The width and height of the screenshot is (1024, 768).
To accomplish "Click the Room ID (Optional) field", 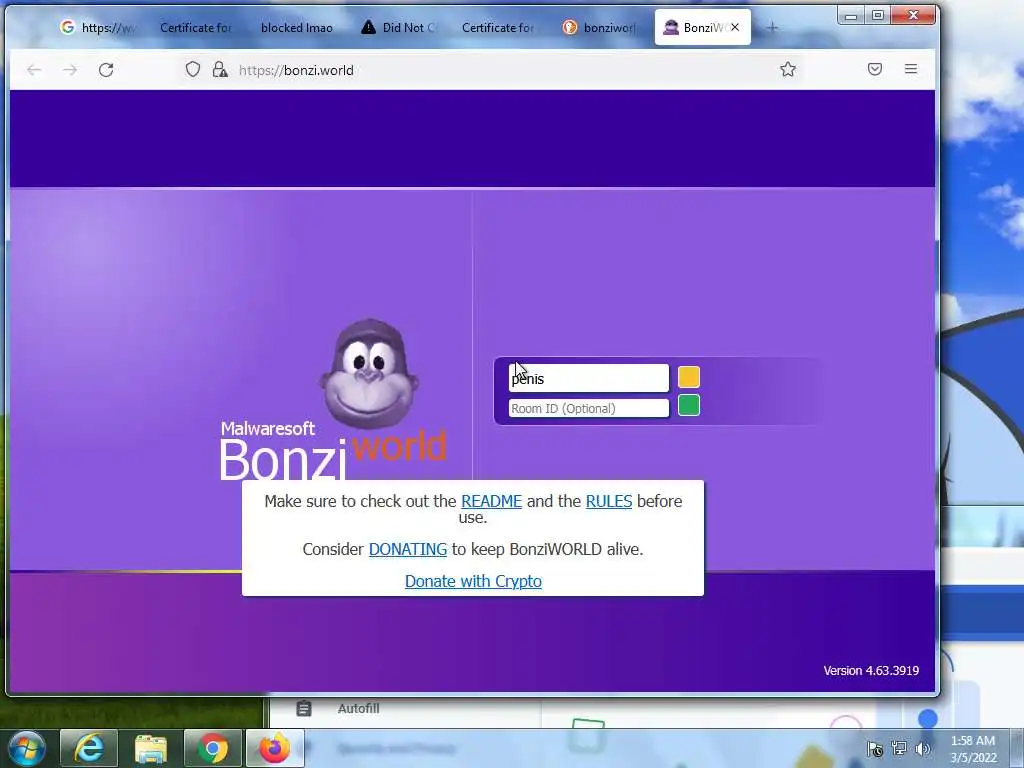I will click(x=588, y=408).
